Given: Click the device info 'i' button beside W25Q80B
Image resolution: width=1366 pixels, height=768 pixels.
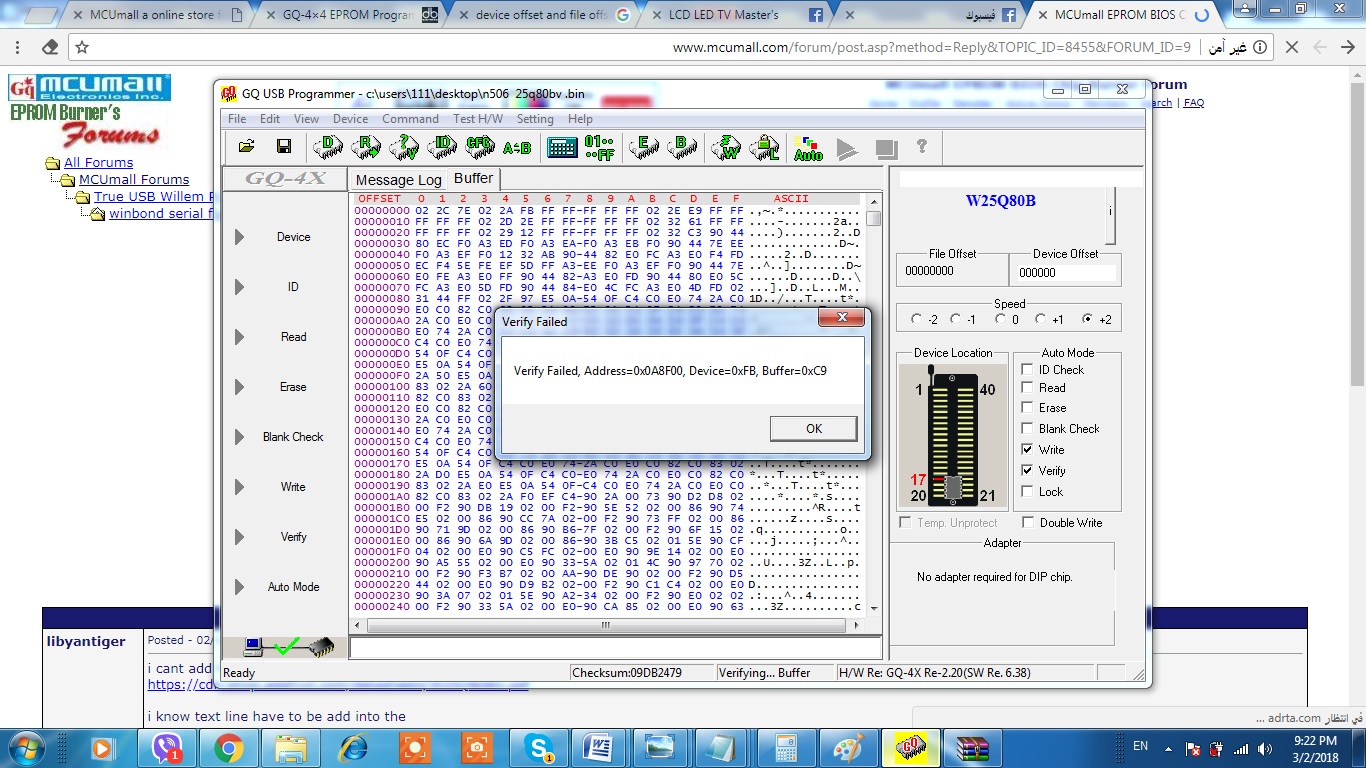Looking at the screenshot, I should pyautogui.click(x=1110, y=212).
